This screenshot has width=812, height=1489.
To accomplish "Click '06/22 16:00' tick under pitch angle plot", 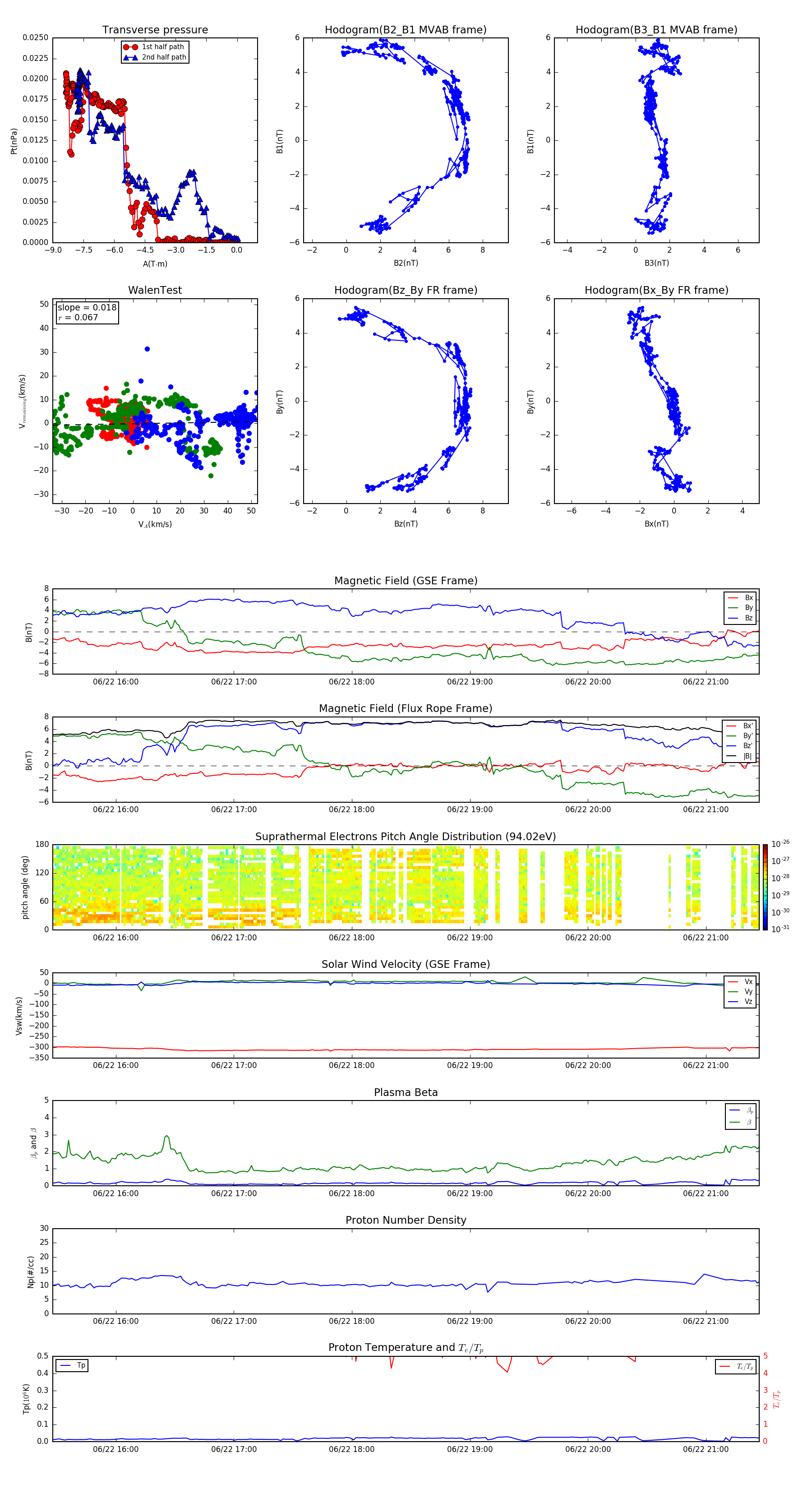I will (115, 938).
